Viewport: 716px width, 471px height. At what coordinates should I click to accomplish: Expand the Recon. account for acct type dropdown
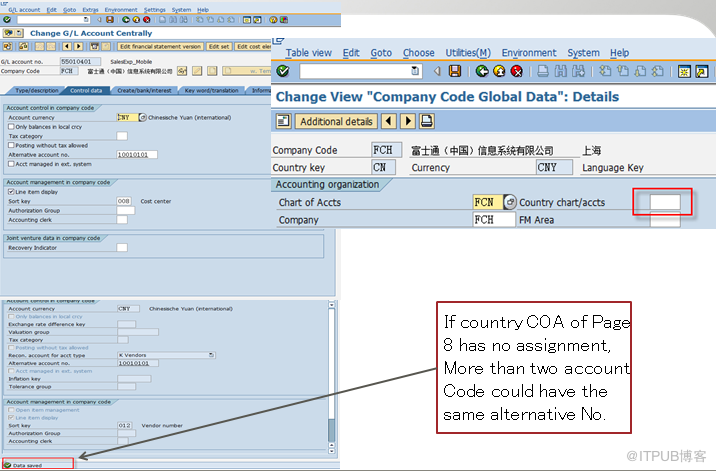[x=211, y=355]
